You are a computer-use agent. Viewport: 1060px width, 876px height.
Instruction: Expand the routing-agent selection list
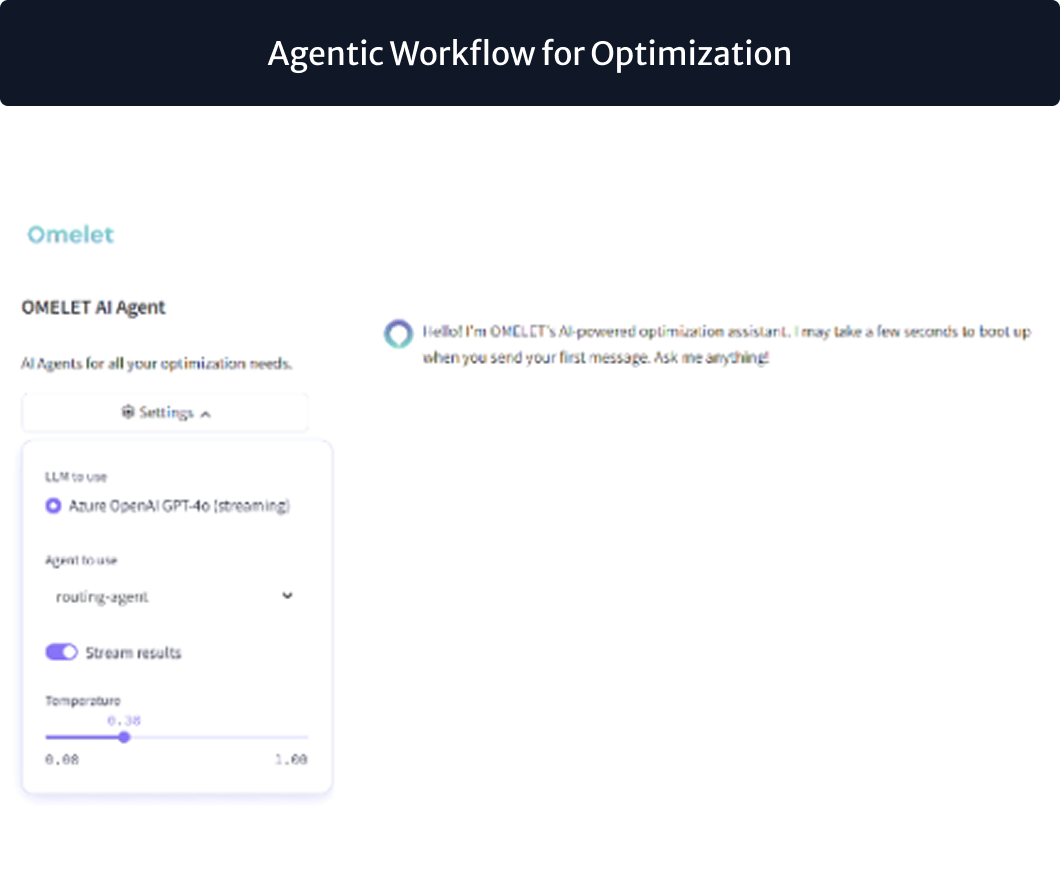[175, 595]
